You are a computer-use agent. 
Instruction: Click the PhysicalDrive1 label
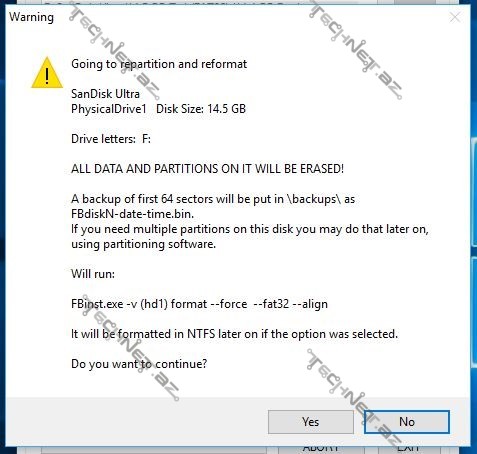coord(109,109)
